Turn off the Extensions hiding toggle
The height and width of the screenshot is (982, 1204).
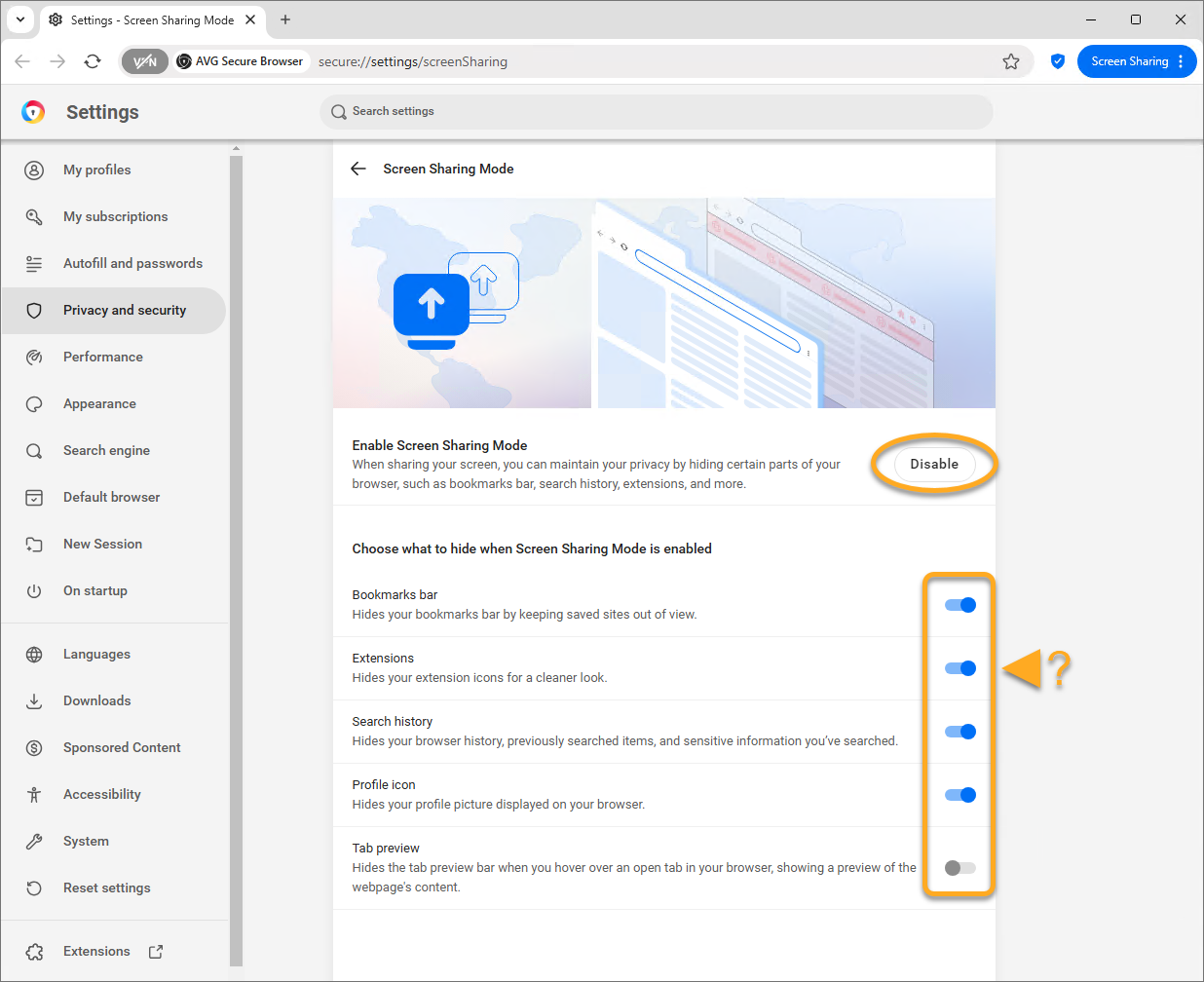coord(959,668)
